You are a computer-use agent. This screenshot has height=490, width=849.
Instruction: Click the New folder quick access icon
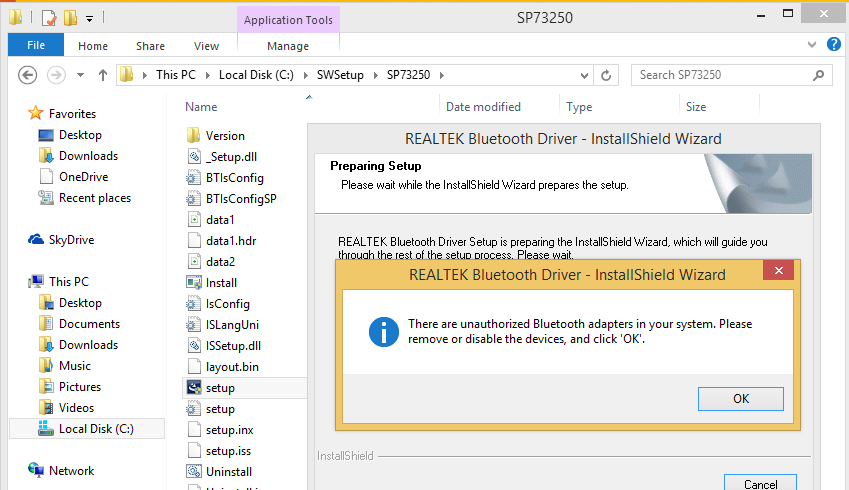click(70, 18)
